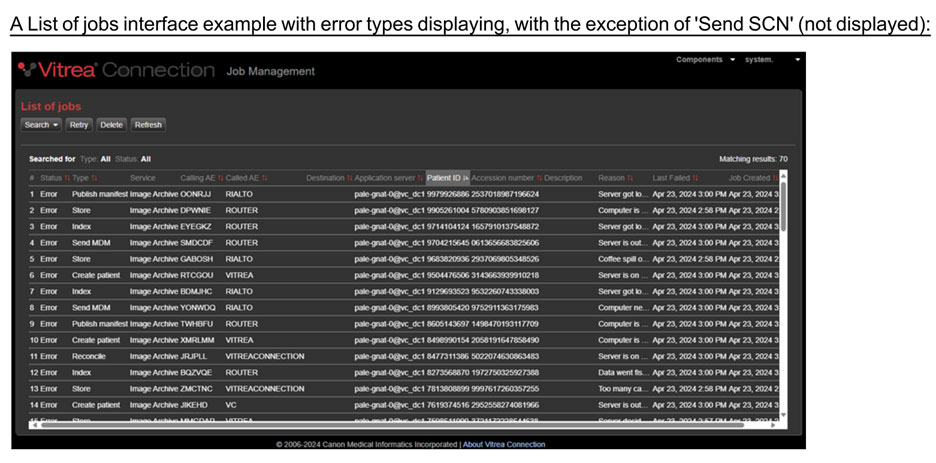Sort by the Called AE sort icon

(264, 178)
